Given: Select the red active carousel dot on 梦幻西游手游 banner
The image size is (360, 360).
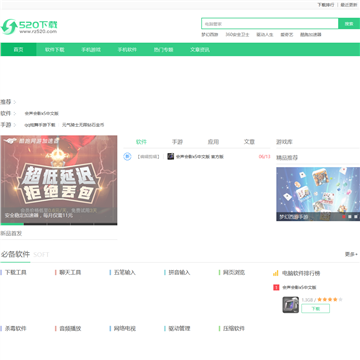Looking at the screenshot, I should point(344,217).
